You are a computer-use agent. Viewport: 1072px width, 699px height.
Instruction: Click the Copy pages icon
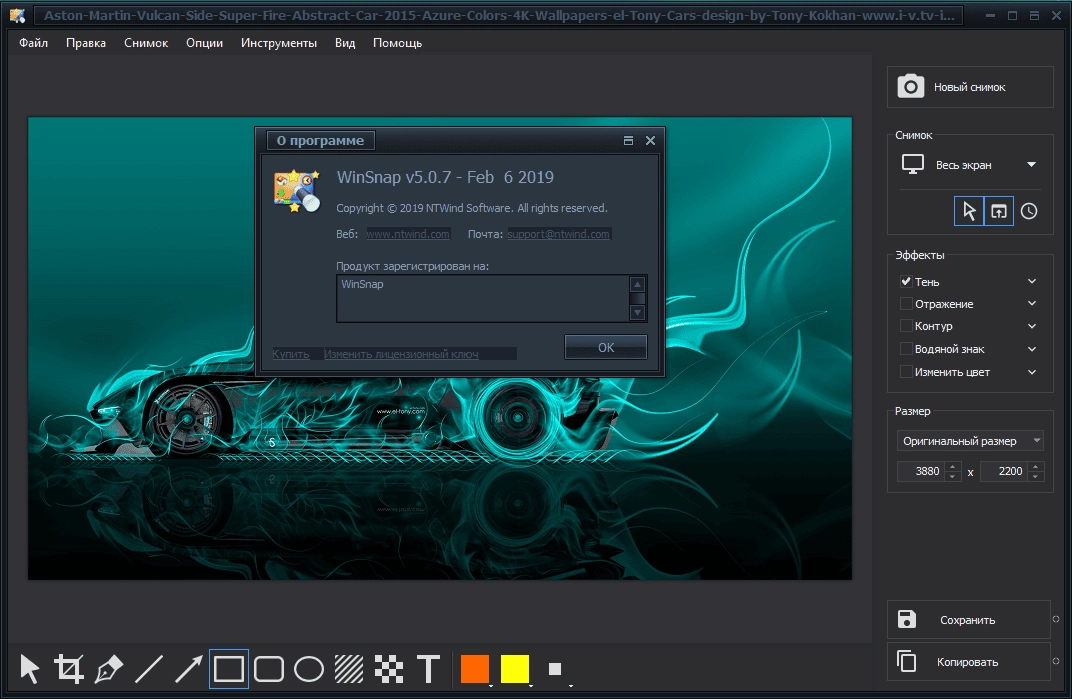point(907,661)
